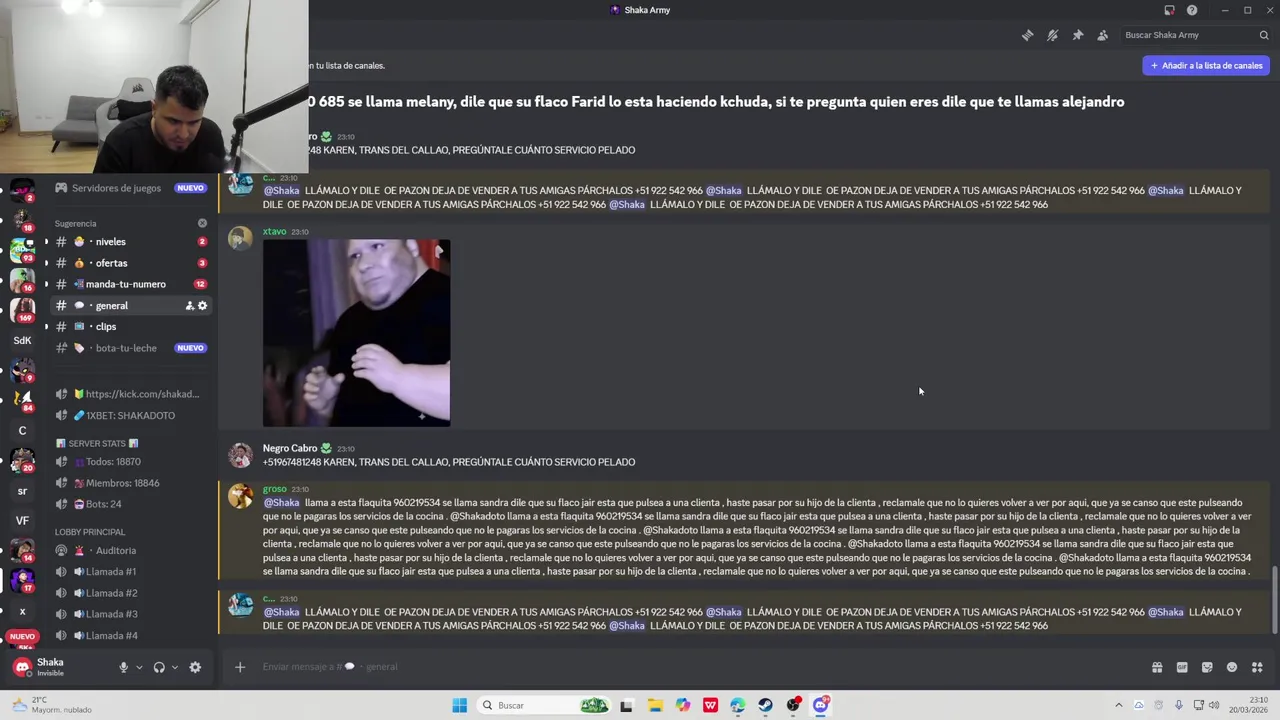The image size is (1280, 720).
Task: Expand the clips channel arrow
Action: click(46, 326)
